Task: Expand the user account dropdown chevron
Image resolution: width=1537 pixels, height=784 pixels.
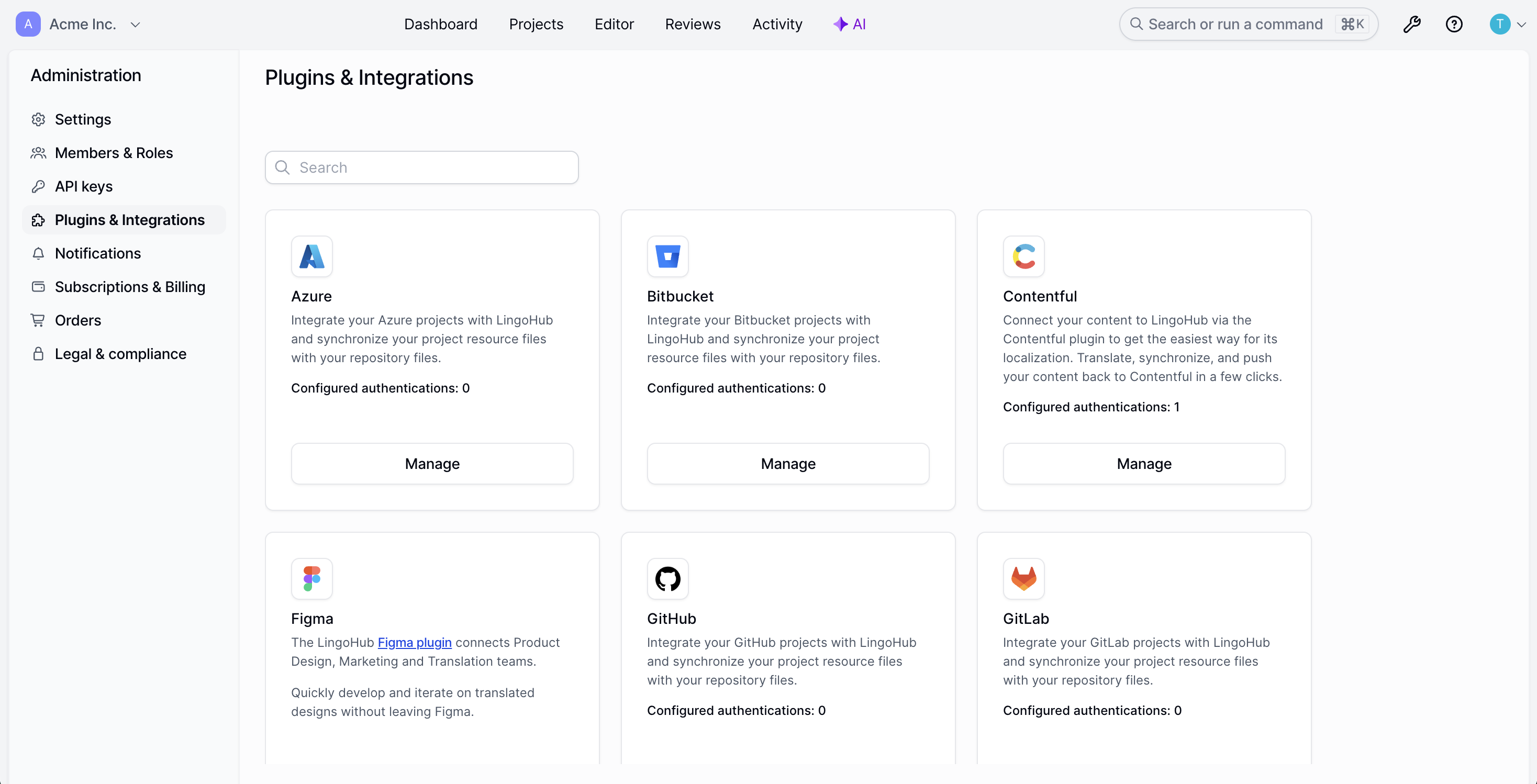Action: point(1521,25)
